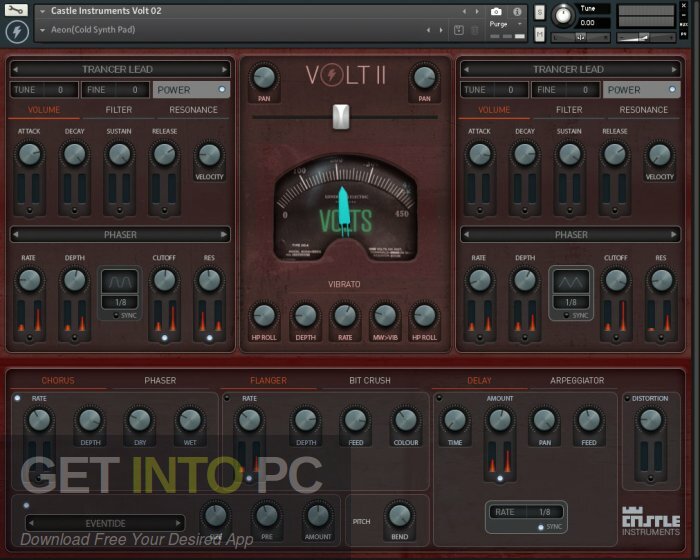
Task: Open Aeon(Cold Synth Pad) preset dropdown
Action: (x=42, y=30)
